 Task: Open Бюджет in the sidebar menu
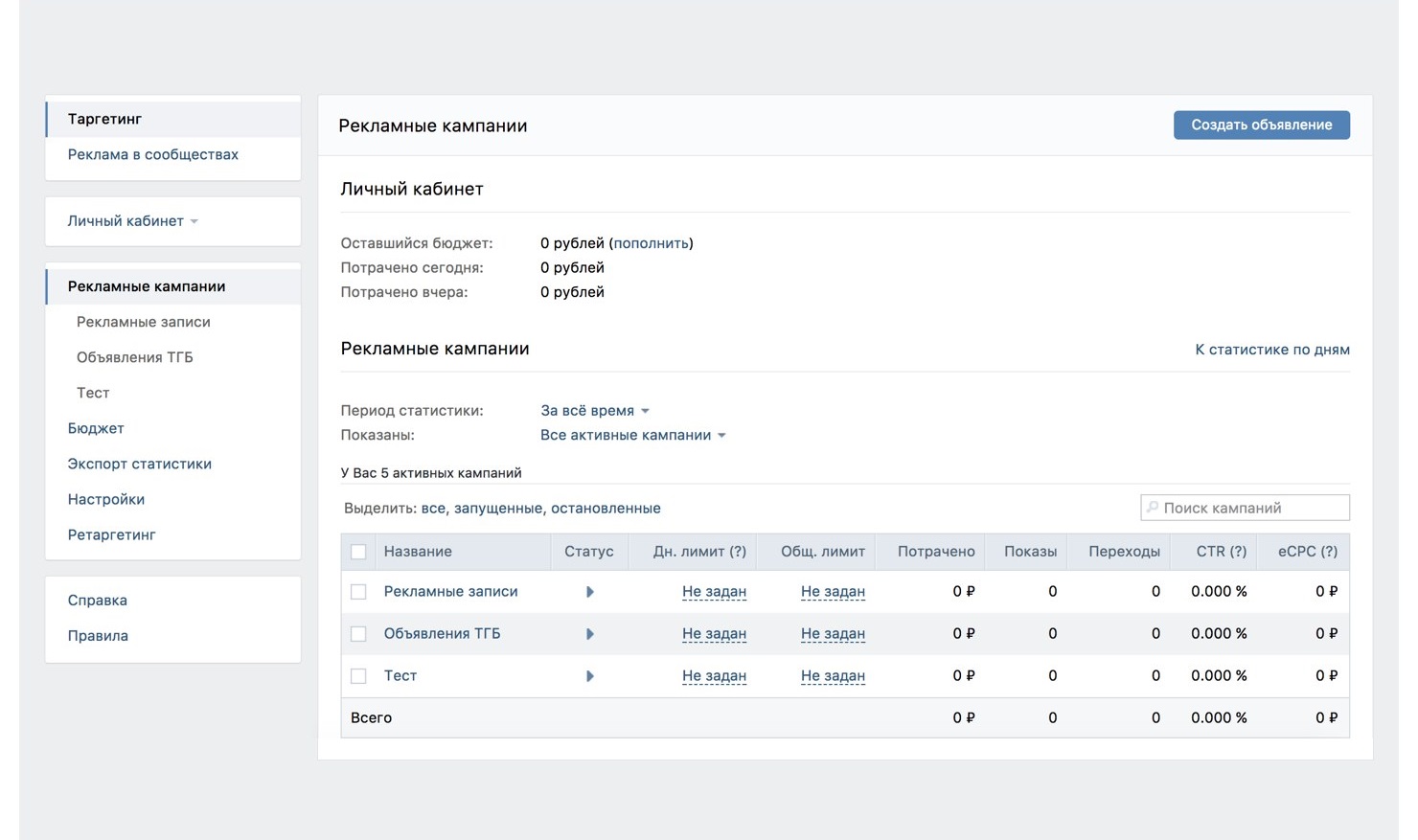tap(96, 428)
